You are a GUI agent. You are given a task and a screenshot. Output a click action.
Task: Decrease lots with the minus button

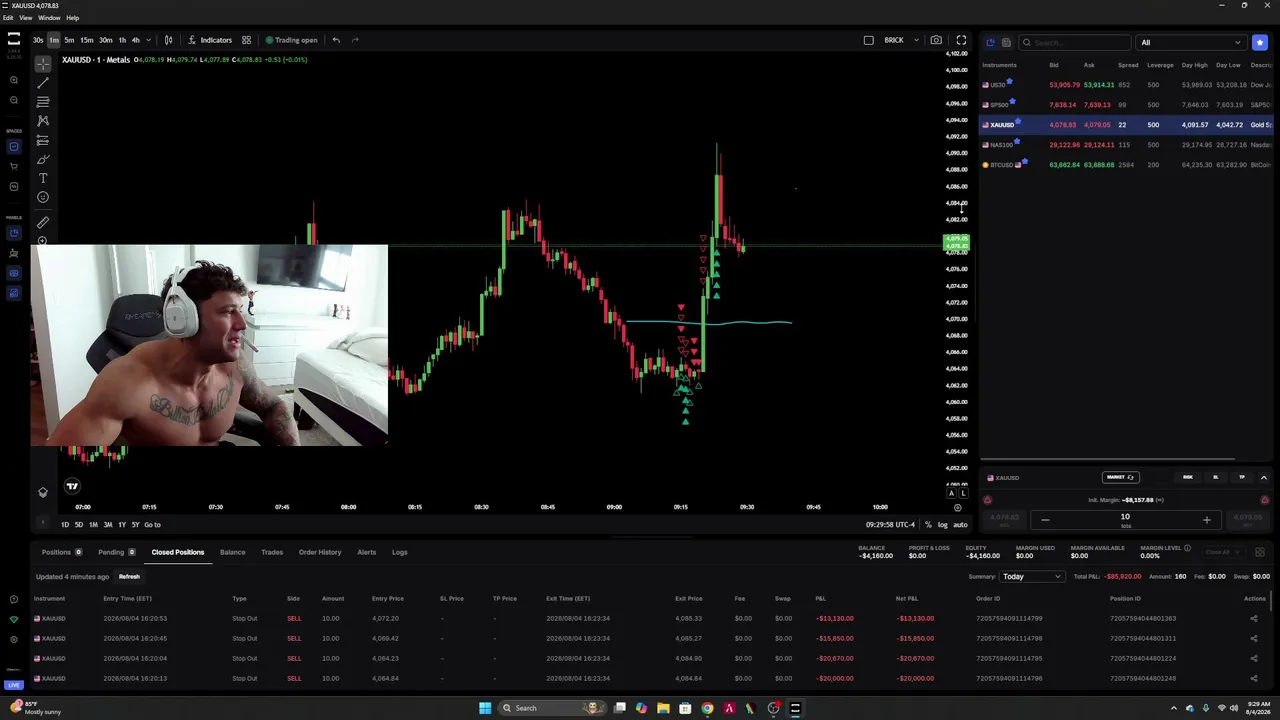pos(1045,520)
